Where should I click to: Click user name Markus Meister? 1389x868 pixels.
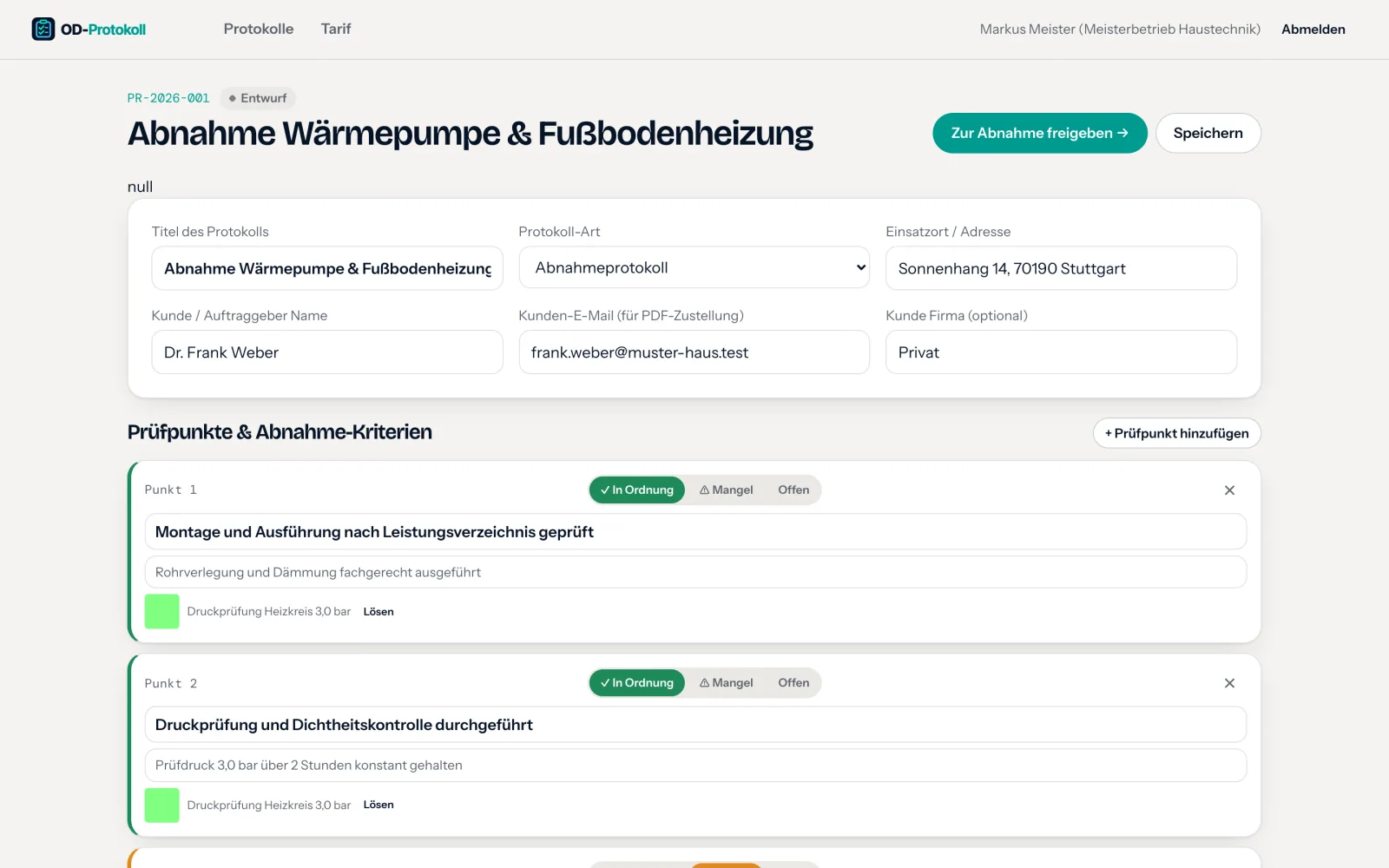click(x=1120, y=30)
